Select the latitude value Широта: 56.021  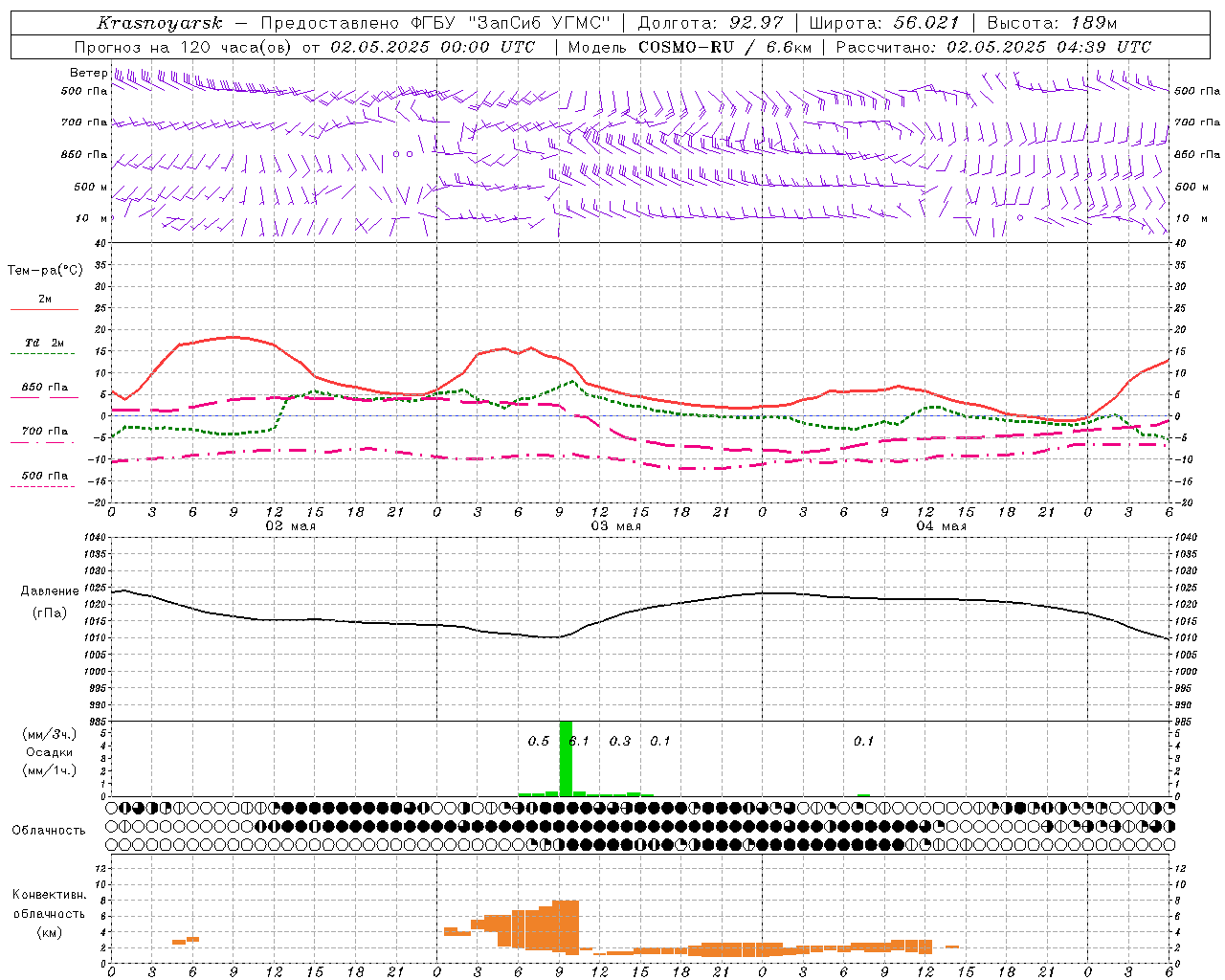883,23
